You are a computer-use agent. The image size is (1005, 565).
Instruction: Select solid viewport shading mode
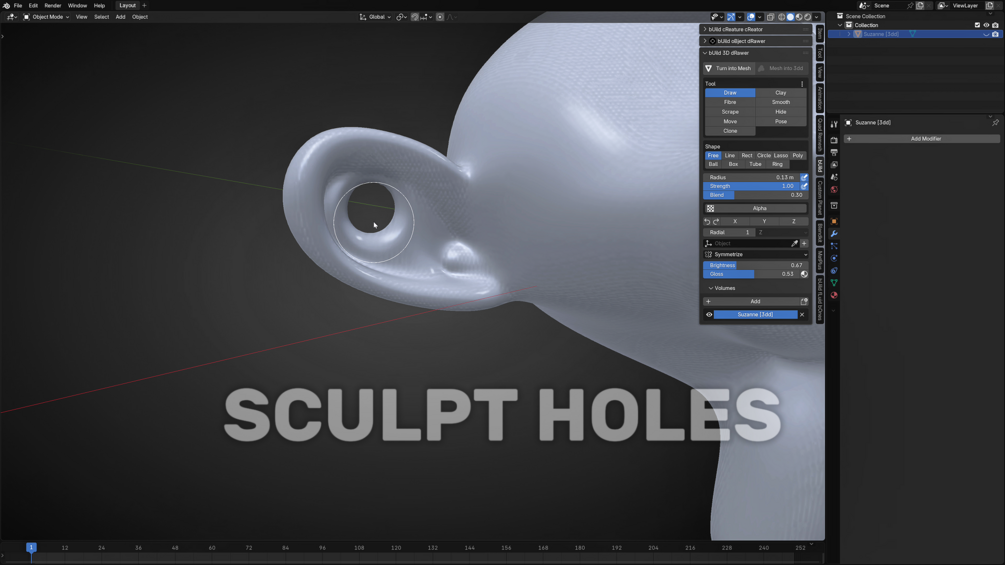coord(790,17)
